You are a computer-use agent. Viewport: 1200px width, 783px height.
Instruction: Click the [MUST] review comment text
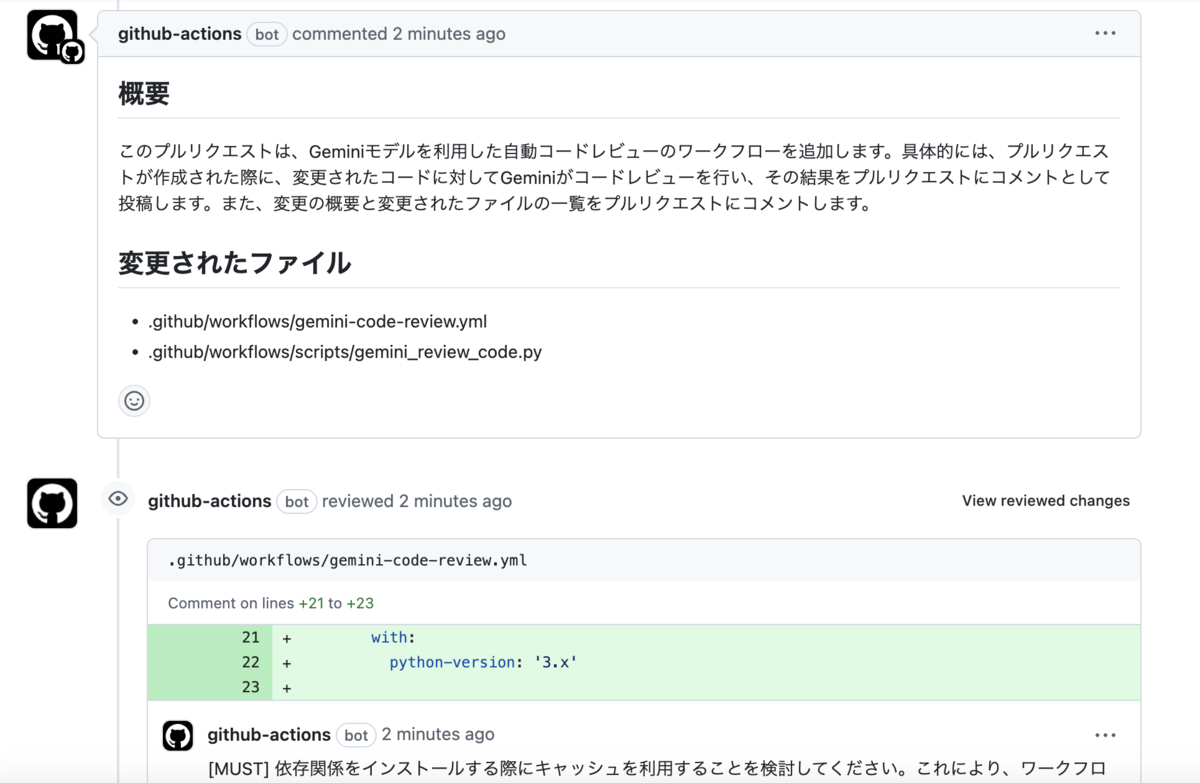point(657,769)
